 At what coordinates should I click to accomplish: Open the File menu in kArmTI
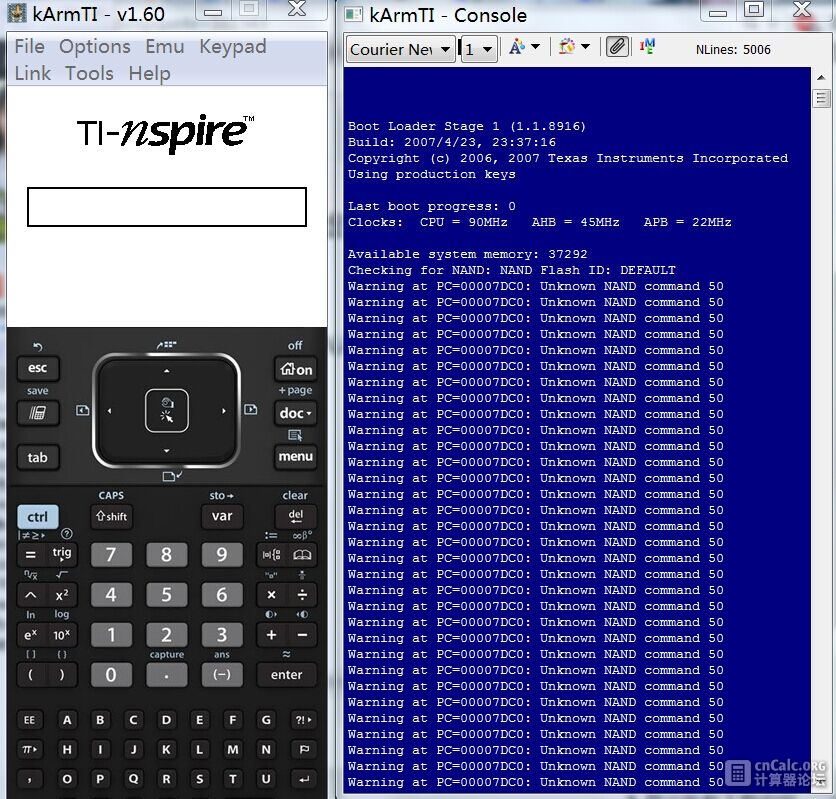click(29, 46)
